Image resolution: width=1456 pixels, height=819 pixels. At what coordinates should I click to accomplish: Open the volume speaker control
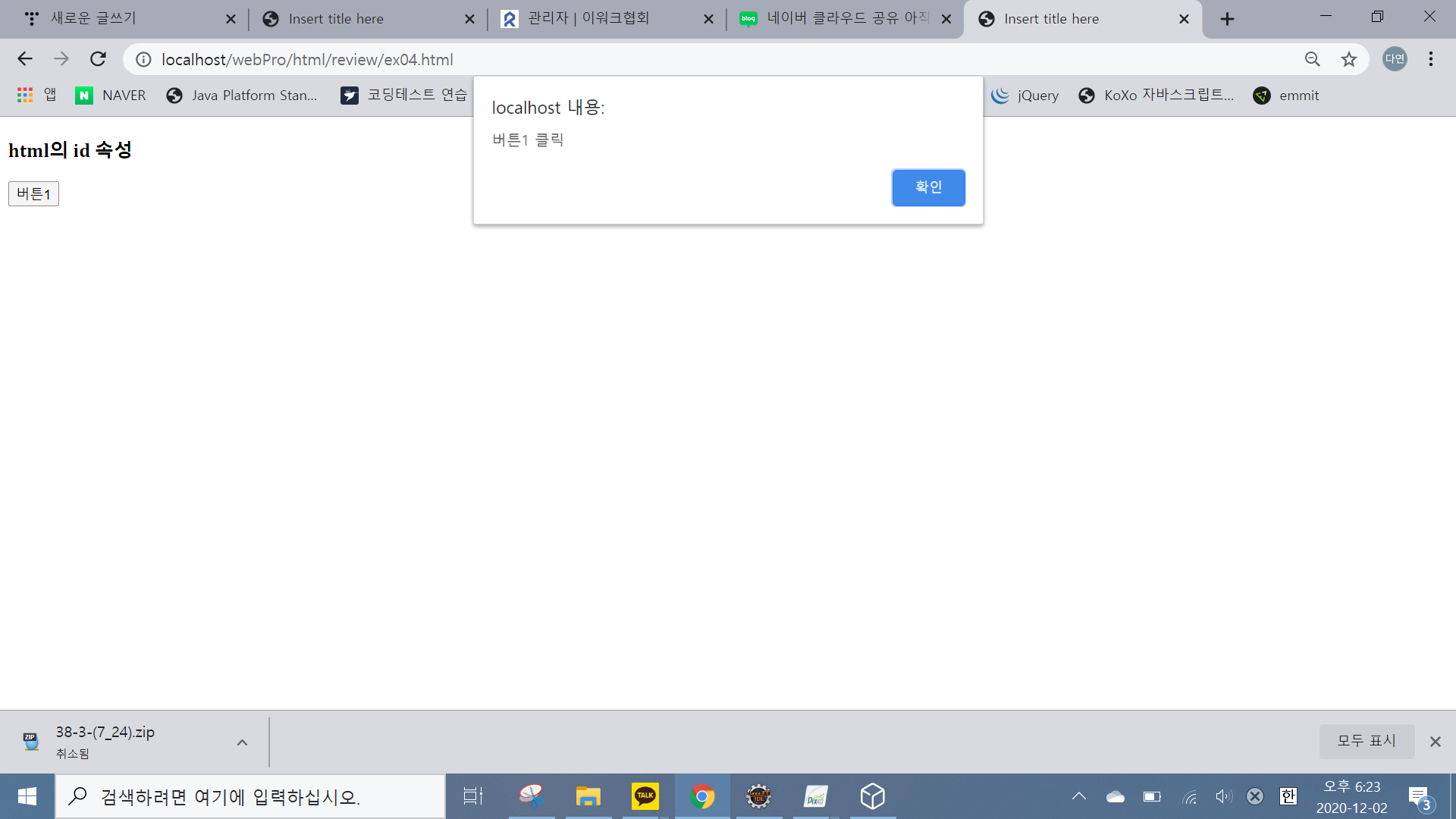click(1223, 796)
